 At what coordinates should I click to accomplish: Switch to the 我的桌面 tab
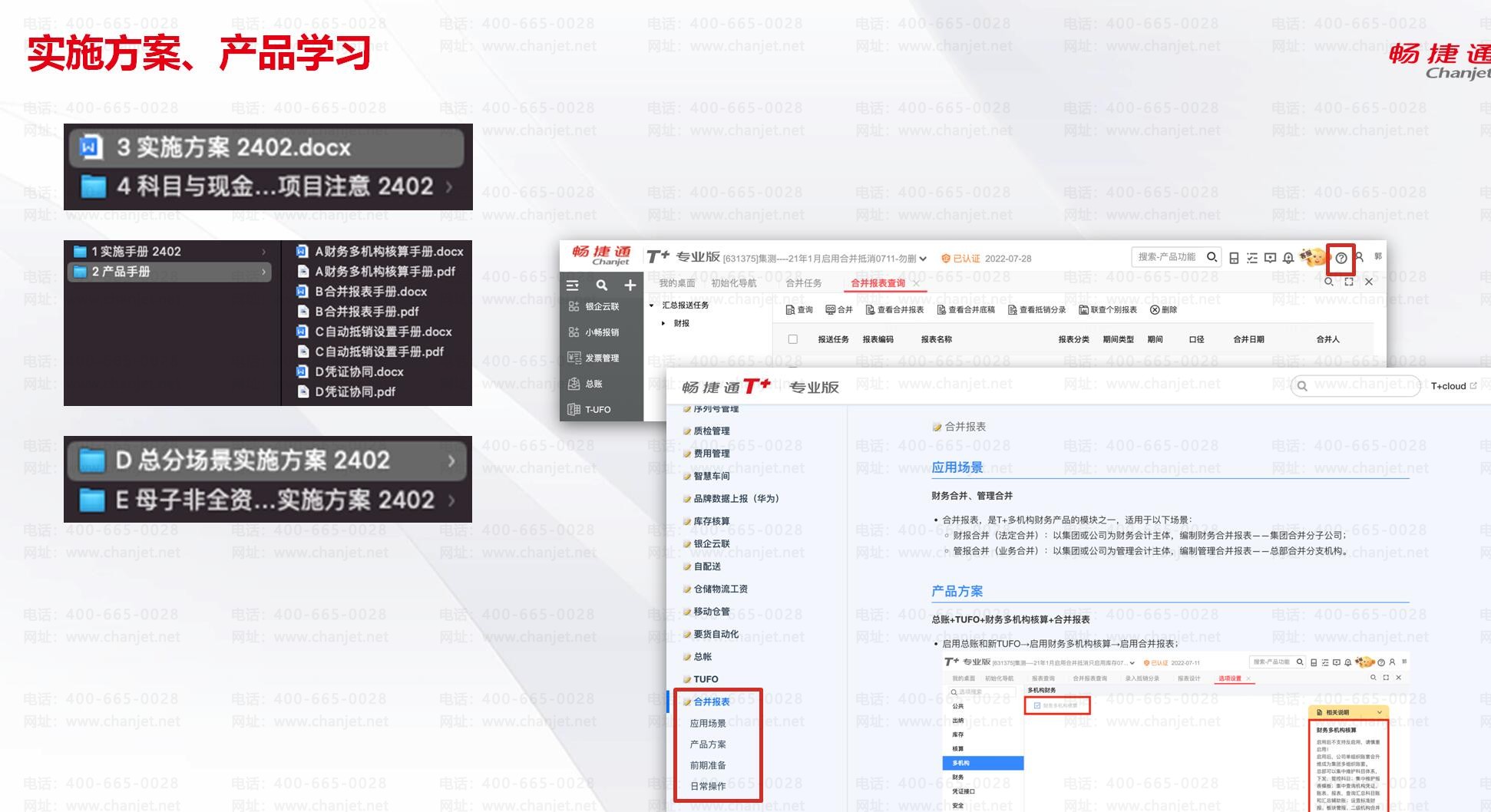[677, 283]
